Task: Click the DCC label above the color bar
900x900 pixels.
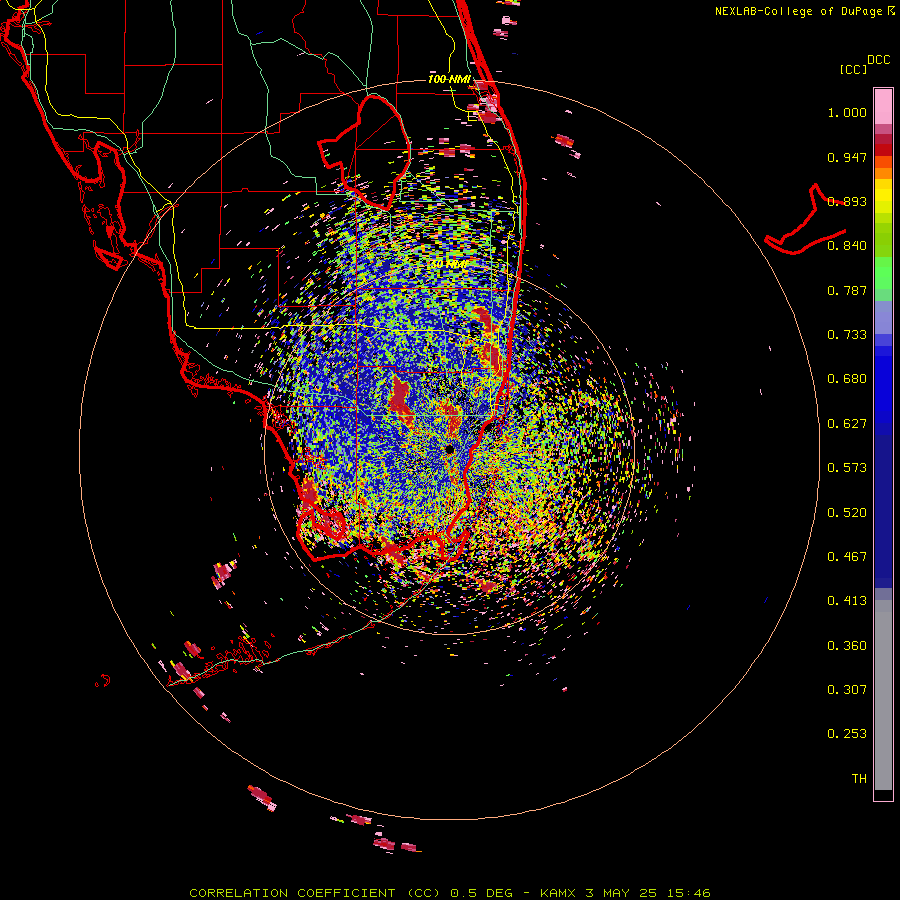Action: click(x=879, y=60)
